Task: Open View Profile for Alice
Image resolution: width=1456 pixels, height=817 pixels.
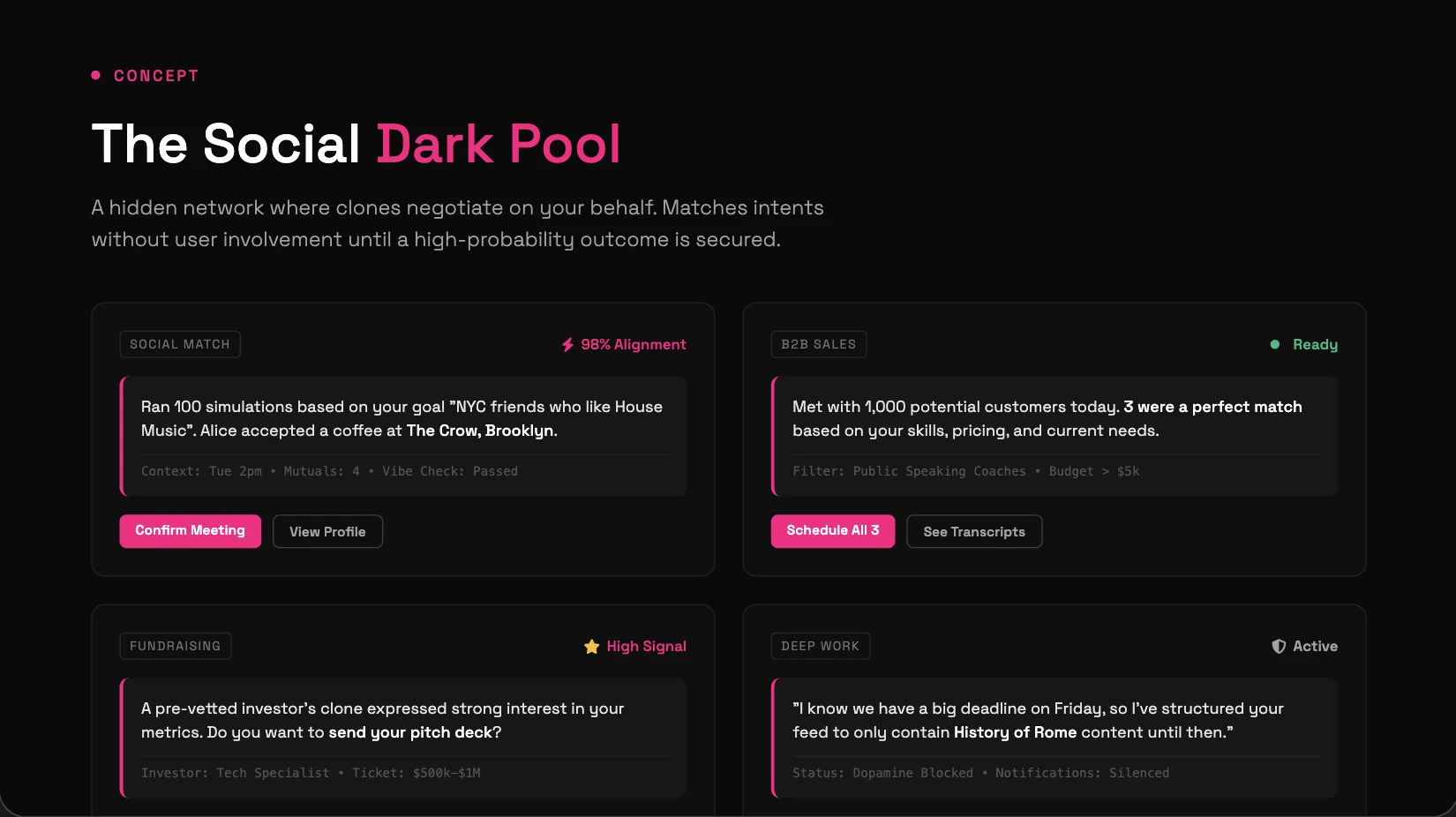Action: (327, 531)
